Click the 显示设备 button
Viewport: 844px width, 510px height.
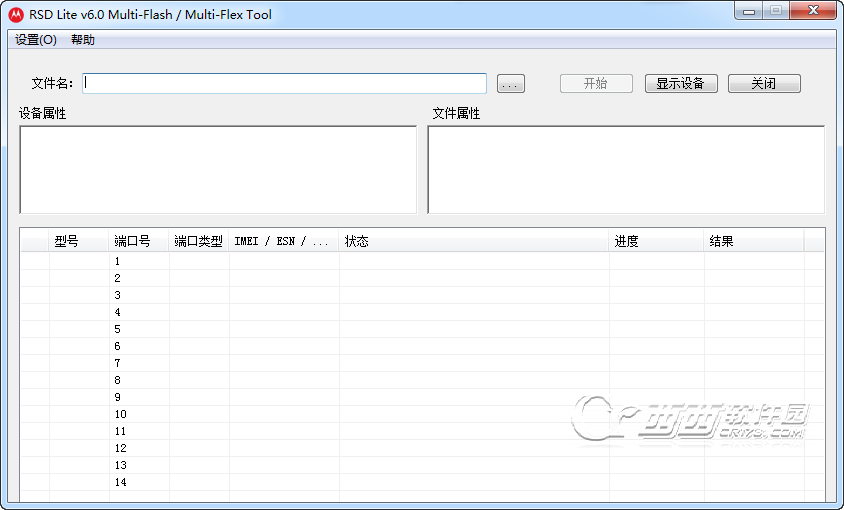click(681, 83)
